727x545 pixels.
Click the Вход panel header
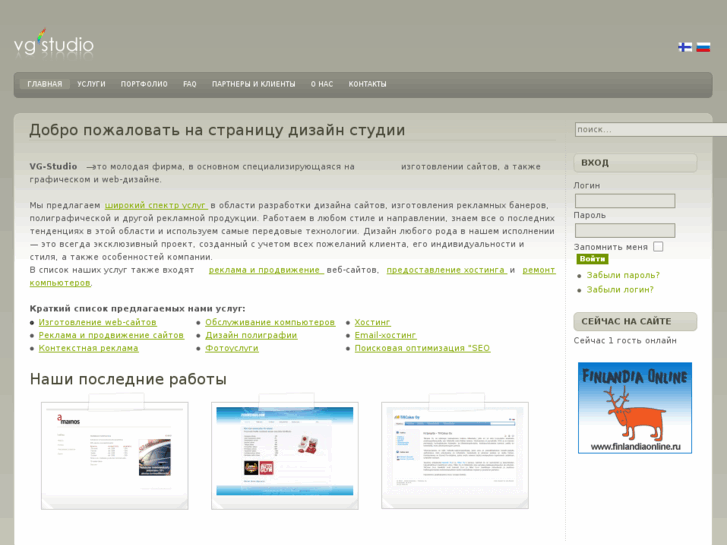635,163
